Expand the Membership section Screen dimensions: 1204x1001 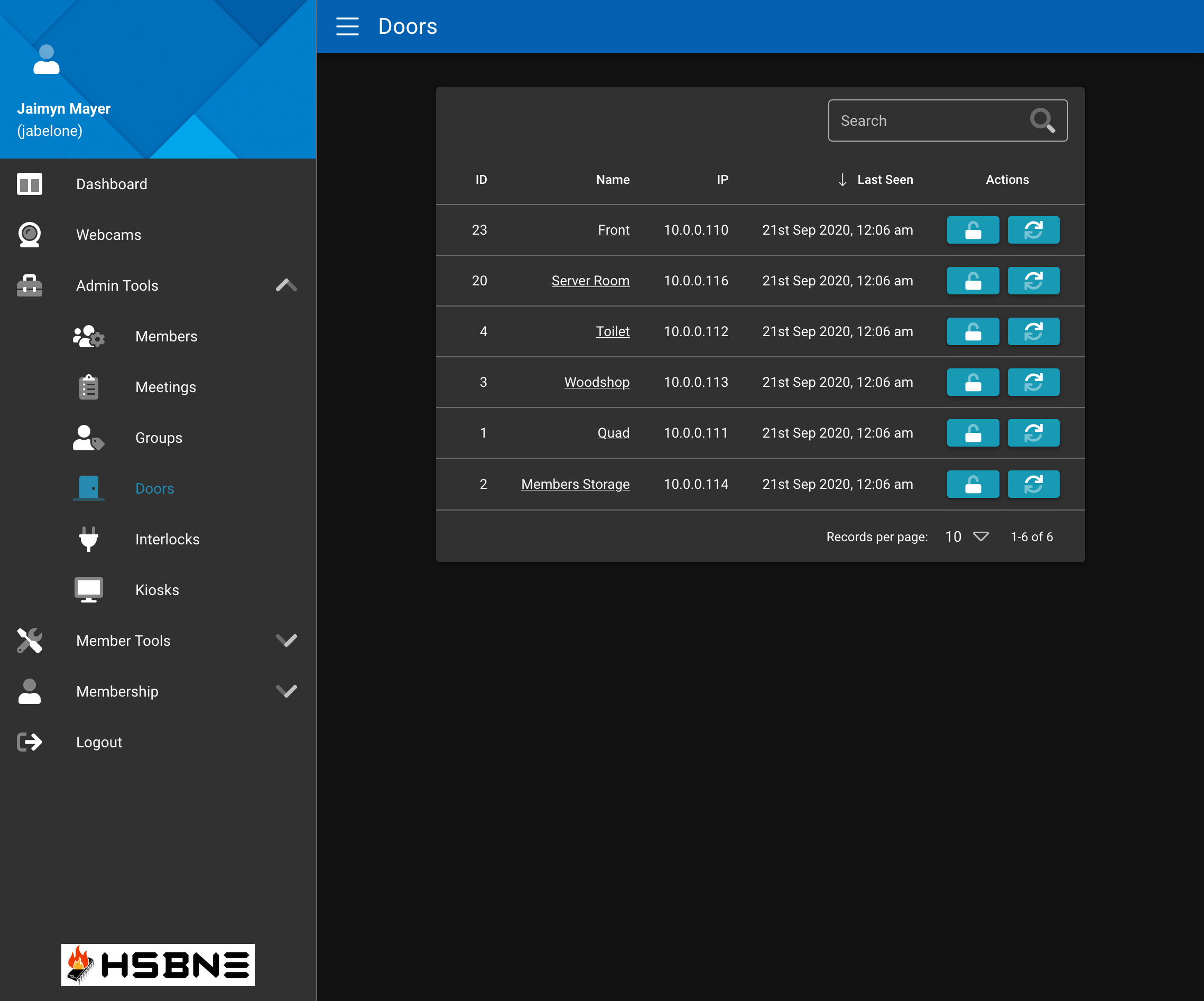286,691
